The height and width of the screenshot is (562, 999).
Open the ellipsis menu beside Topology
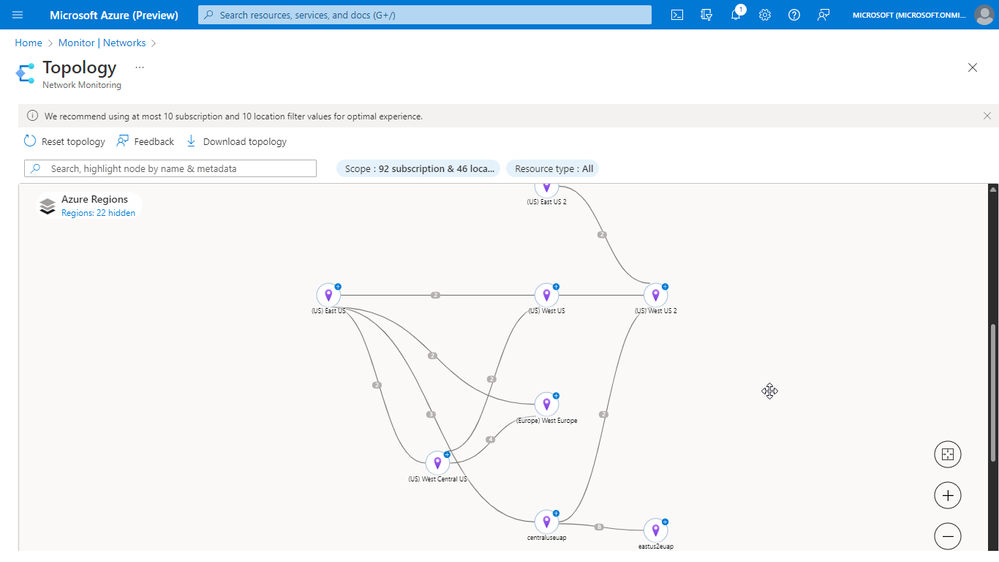[140, 67]
